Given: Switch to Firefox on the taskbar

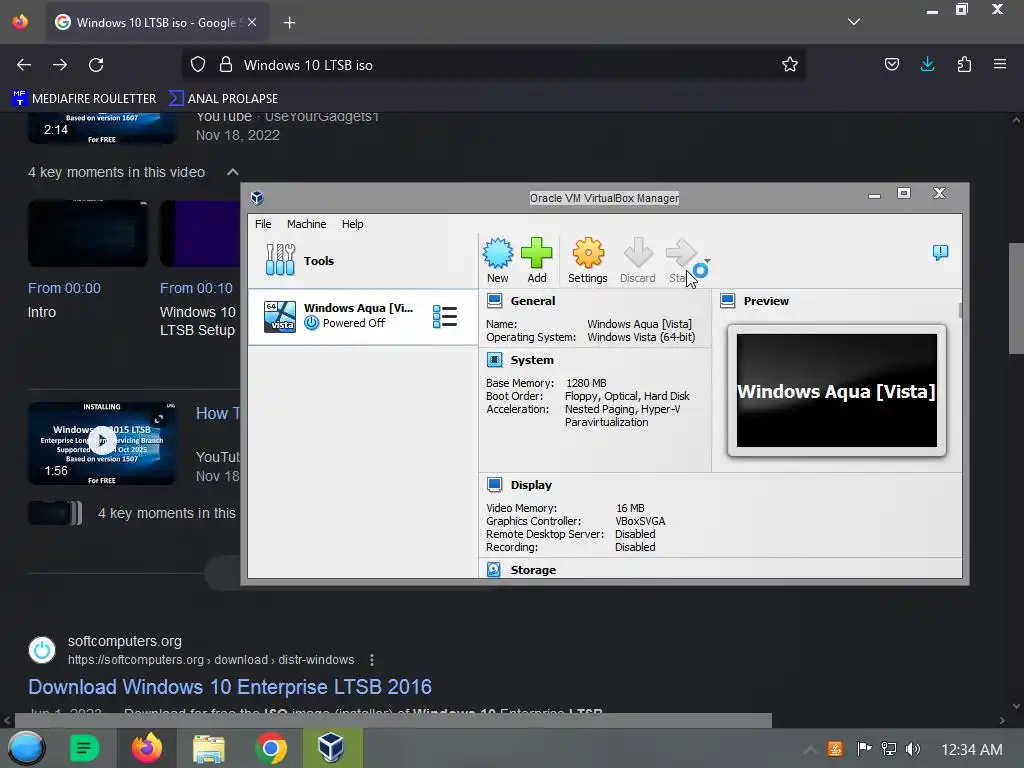Looking at the screenshot, I should click(x=147, y=748).
